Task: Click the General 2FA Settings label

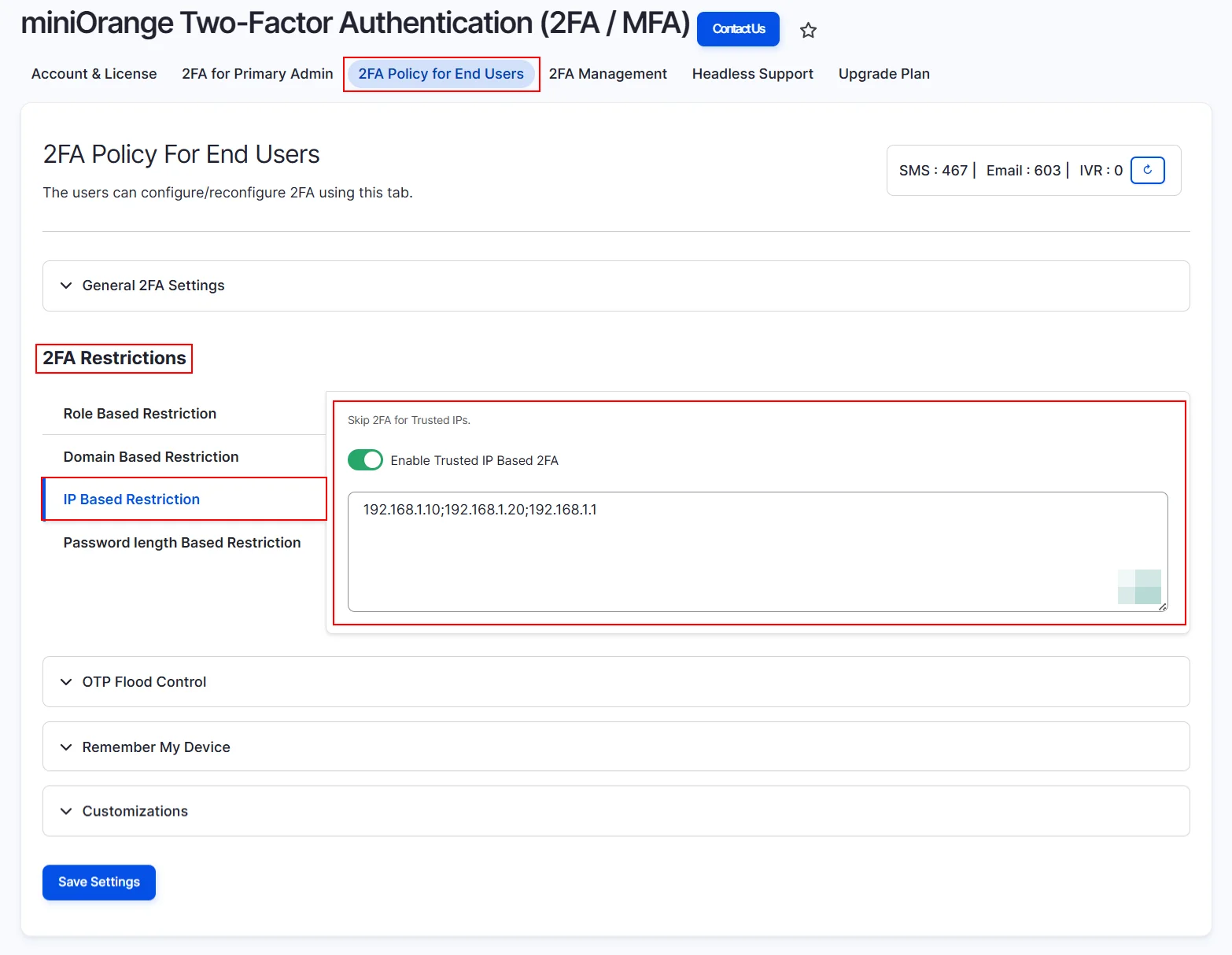Action: coord(153,286)
